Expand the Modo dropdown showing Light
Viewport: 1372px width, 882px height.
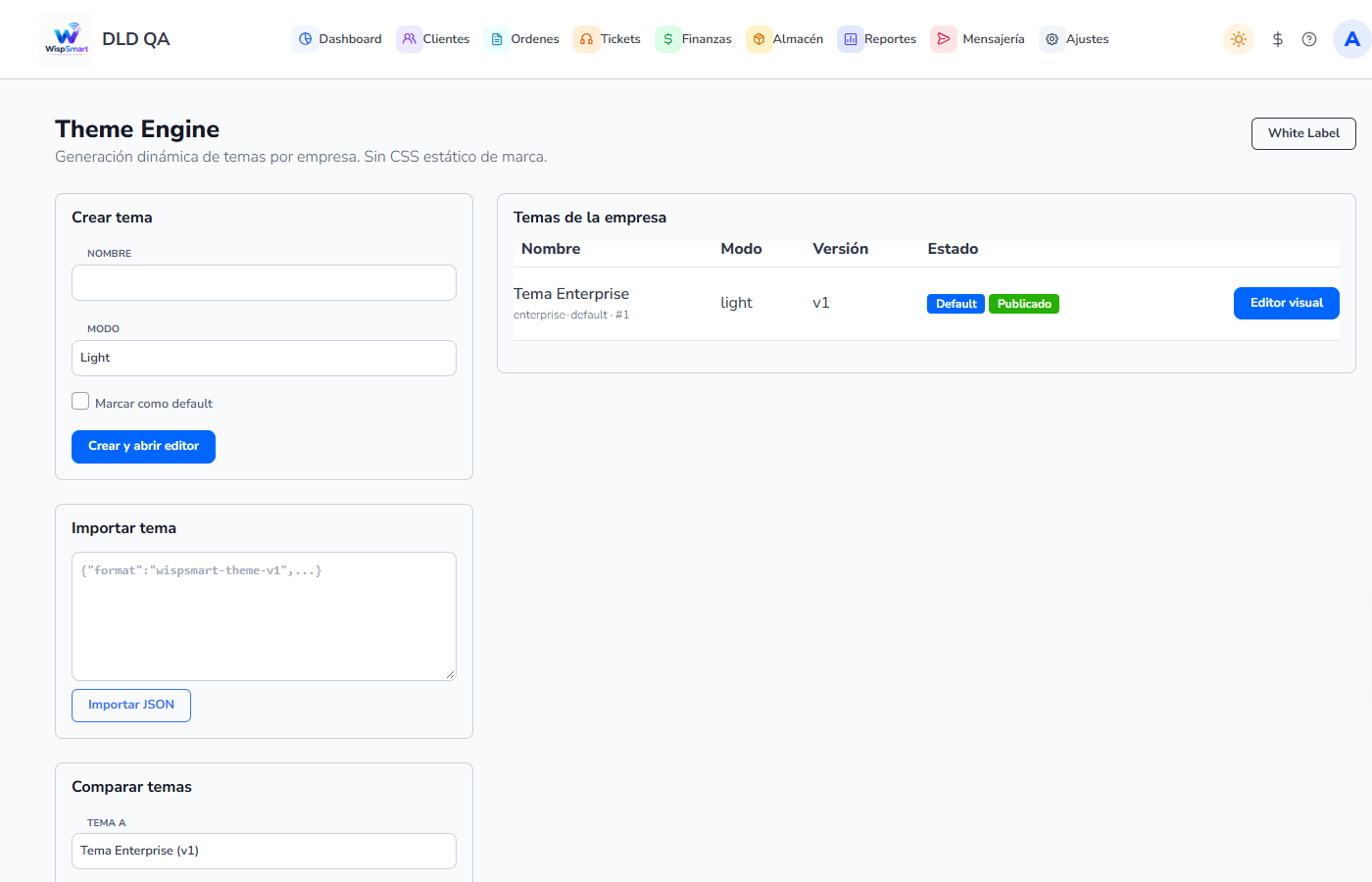tap(264, 358)
